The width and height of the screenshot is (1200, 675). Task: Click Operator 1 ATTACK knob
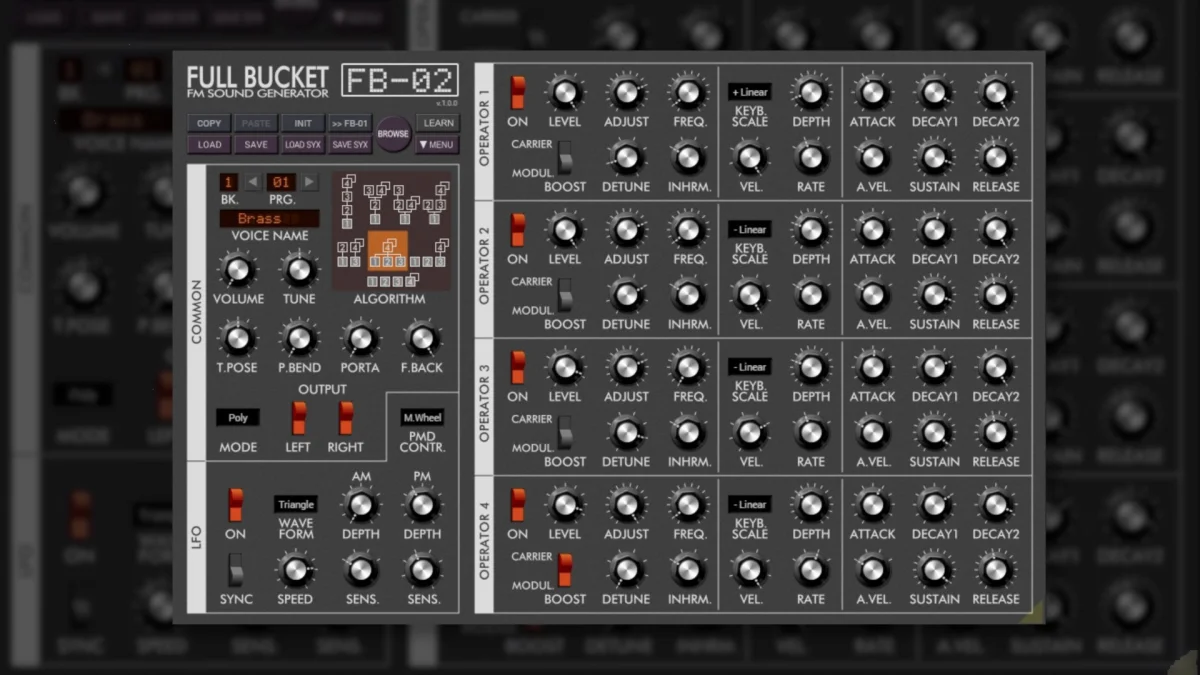873,93
